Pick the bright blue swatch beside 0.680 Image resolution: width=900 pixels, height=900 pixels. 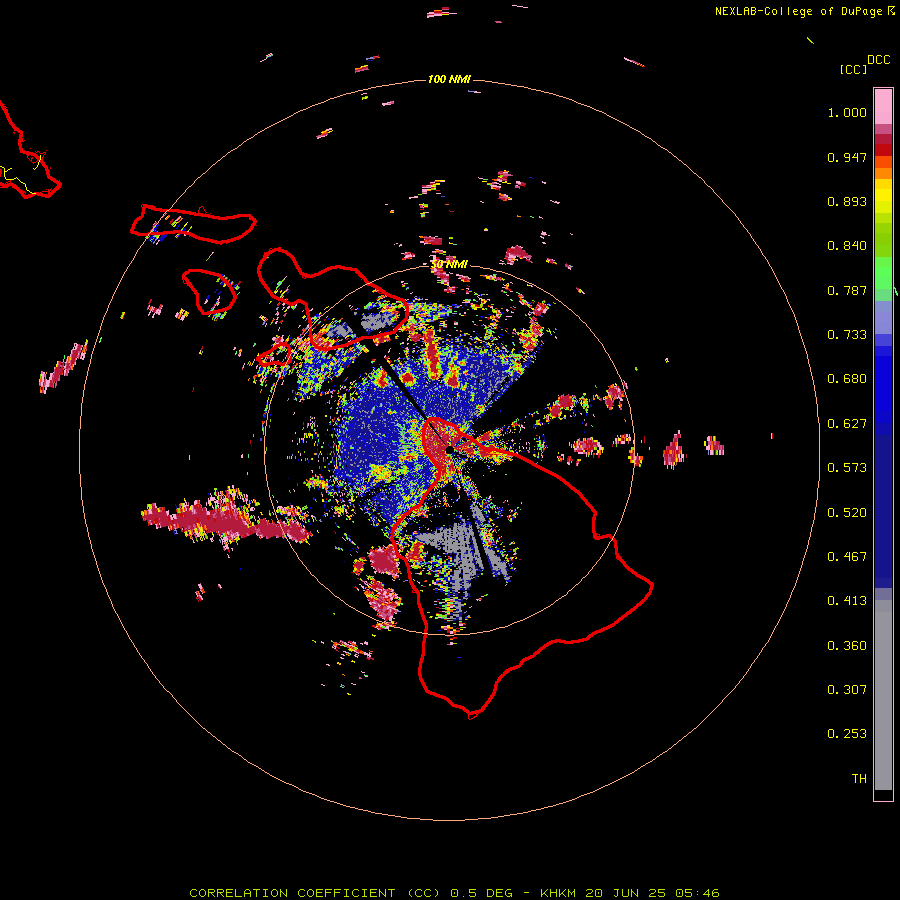[x=883, y=385]
